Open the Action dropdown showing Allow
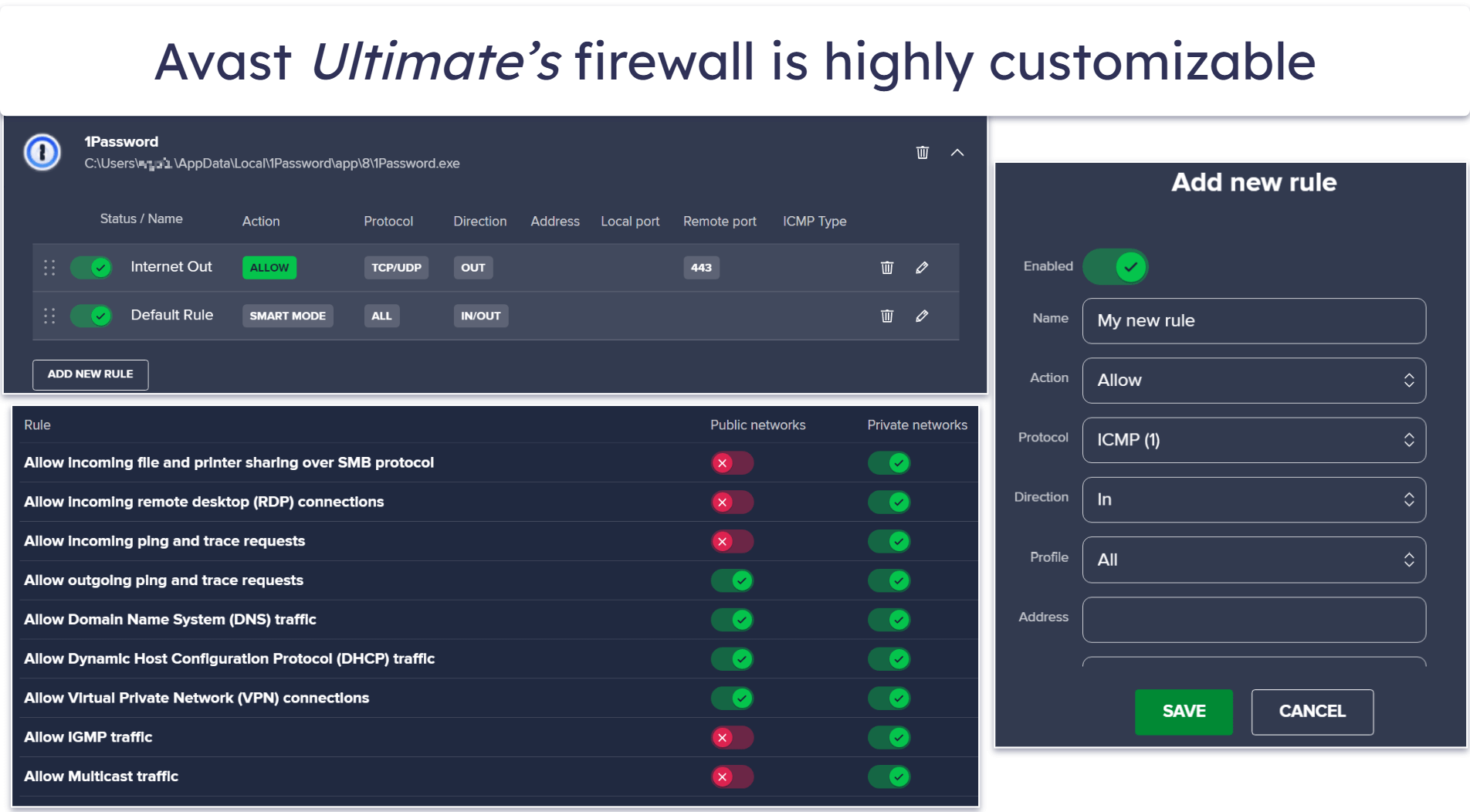This screenshot has width=1470, height=812. click(1253, 381)
